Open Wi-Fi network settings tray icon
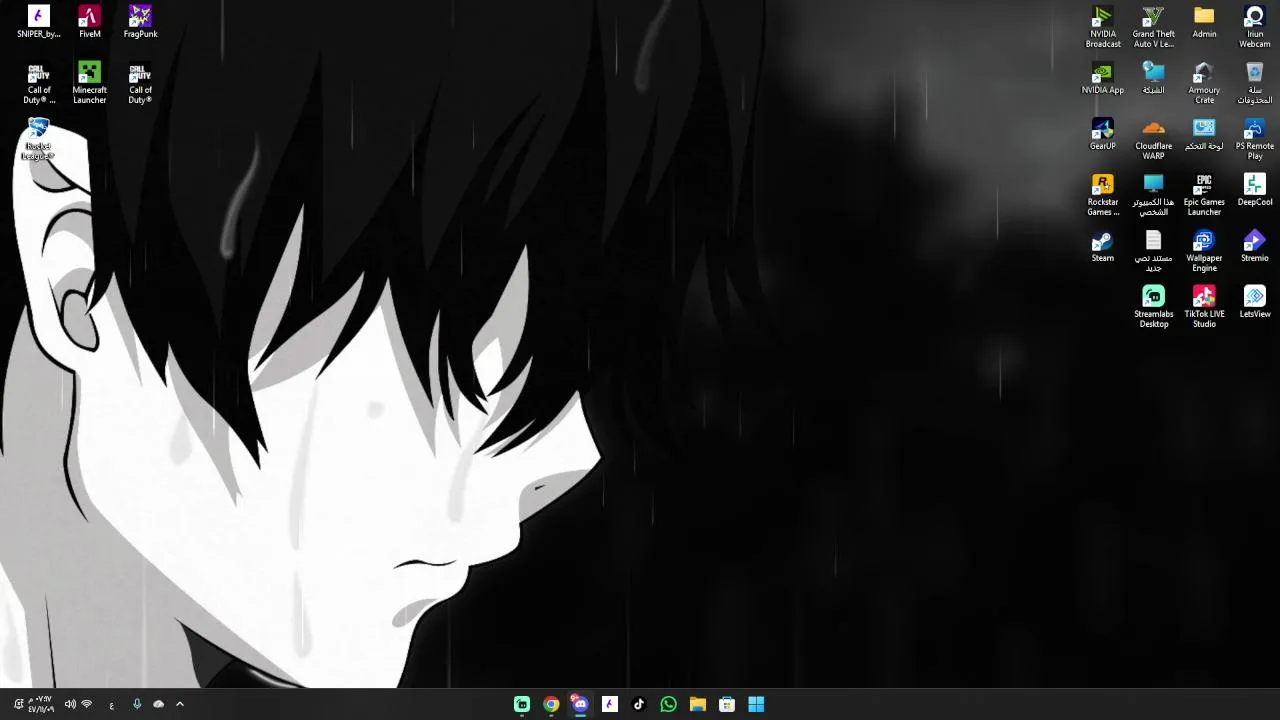Image resolution: width=1280 pixels, height=720 pixels. click(x=87, y=704)
